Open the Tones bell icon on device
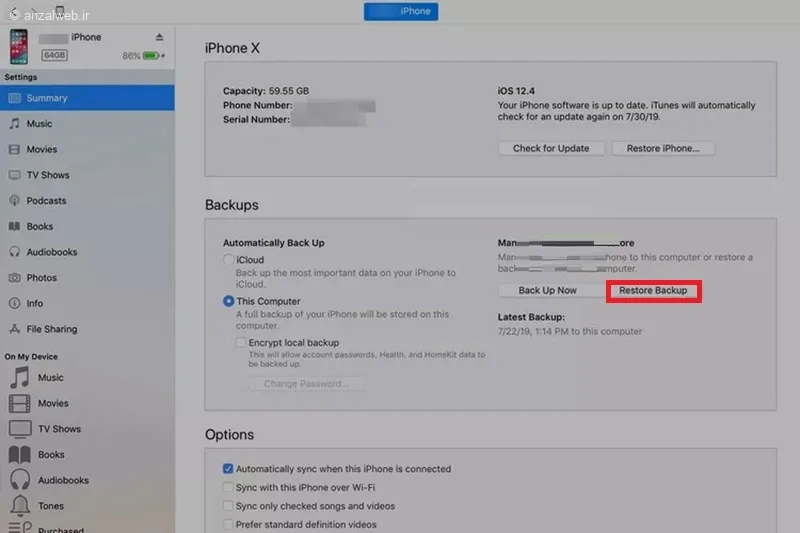This screenshot has height=533, width=800. point(20,505)
